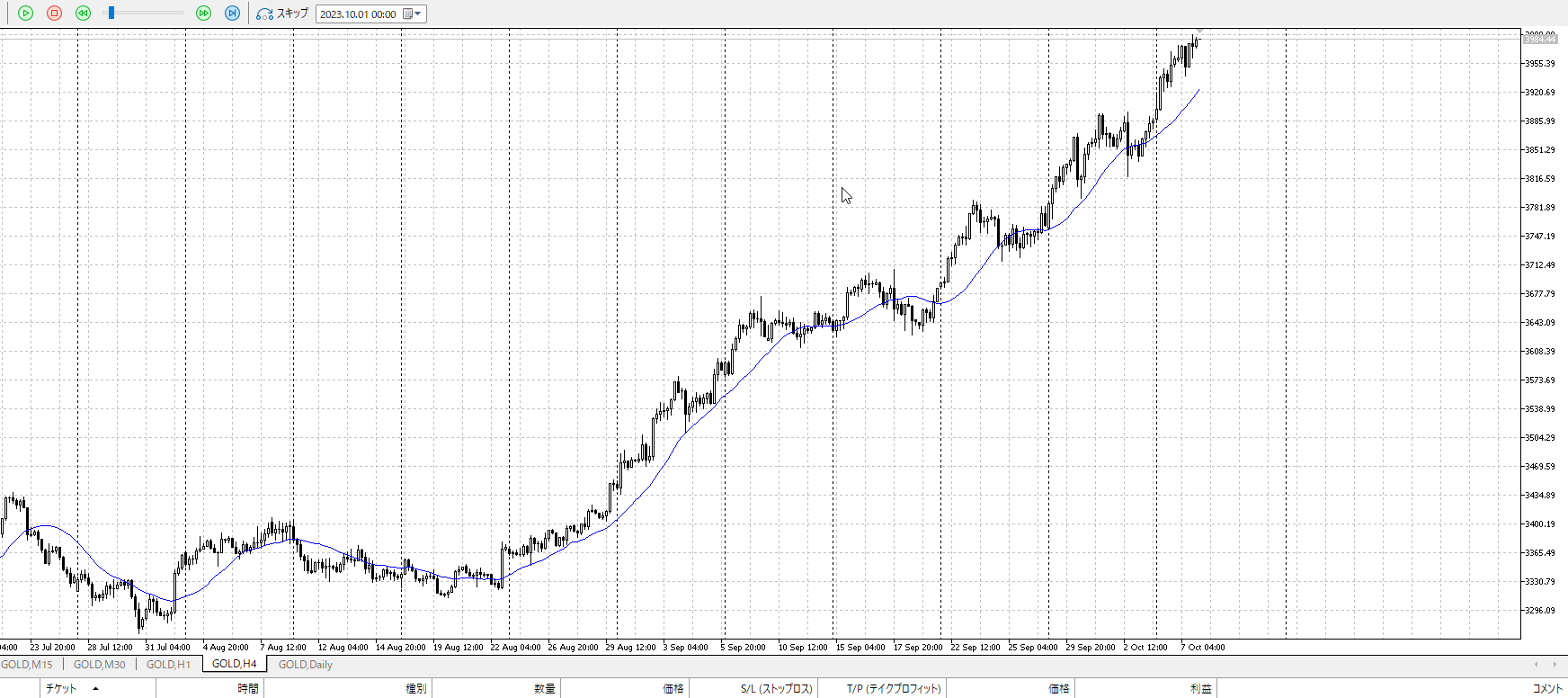Click the green fast-forward icon

(x=203, y=13)
